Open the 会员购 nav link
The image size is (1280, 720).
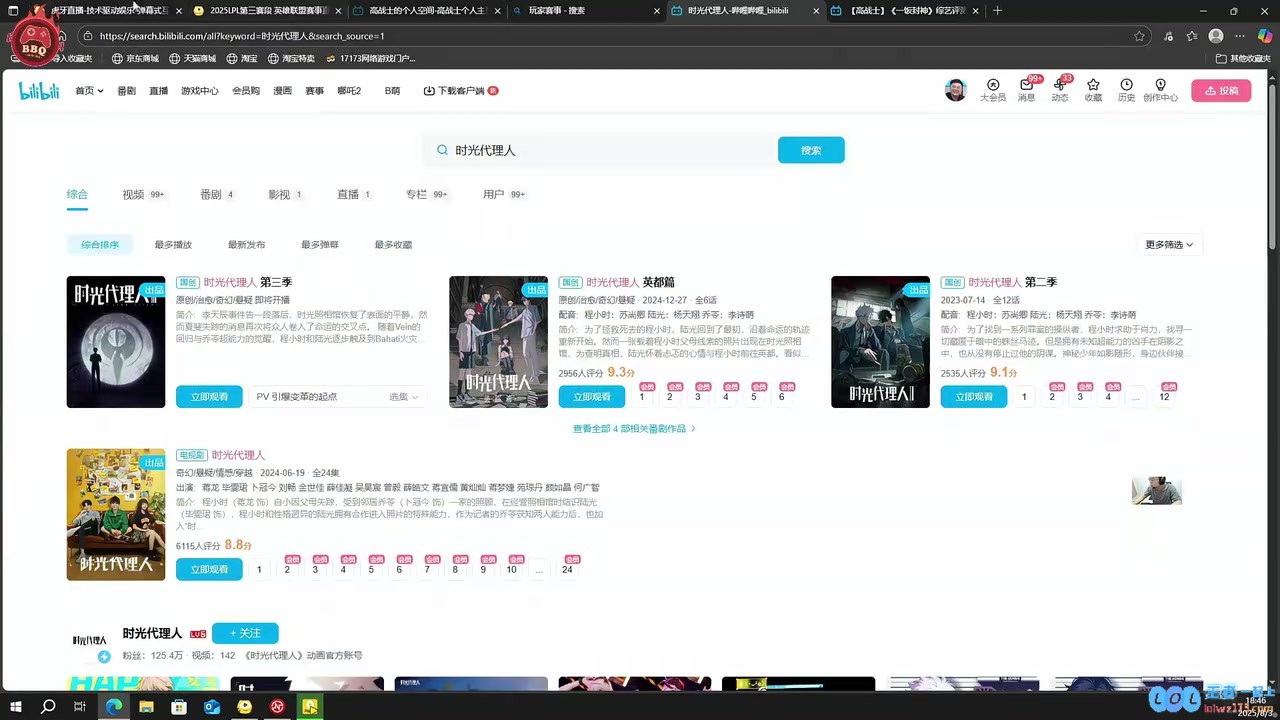point(246,91)
